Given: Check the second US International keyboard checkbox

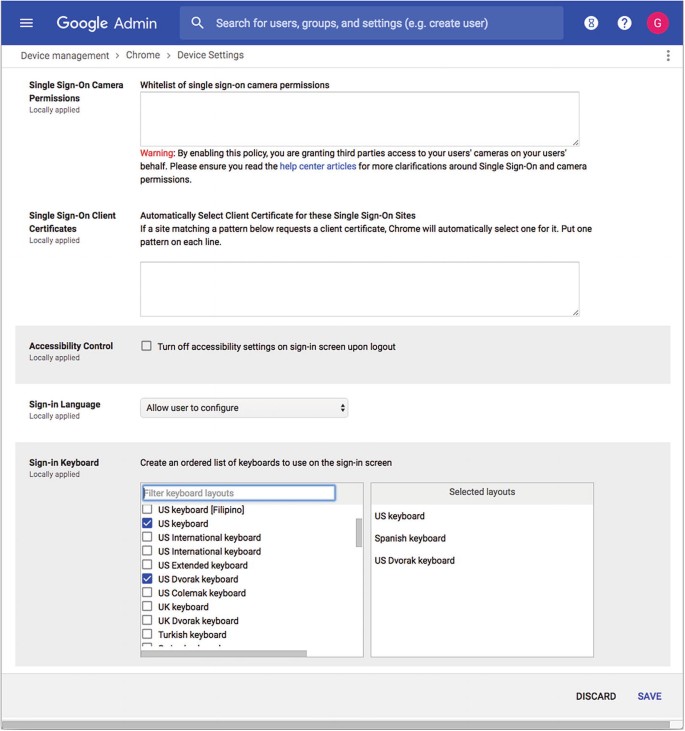Looking at the screenshot, I should pos(147,551).
